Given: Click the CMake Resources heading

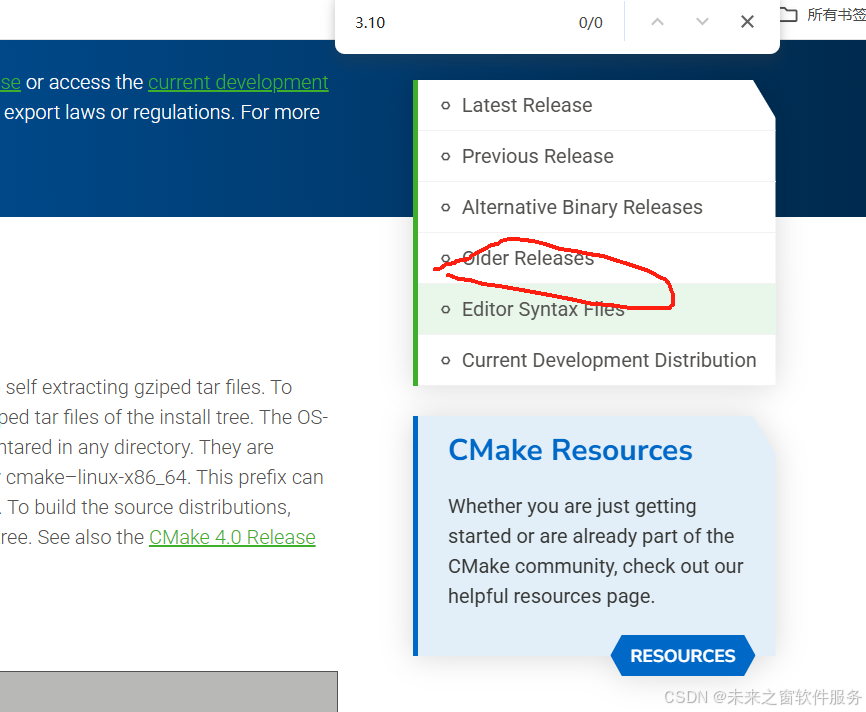Looking at the screenshot, I should coord(570,450).
